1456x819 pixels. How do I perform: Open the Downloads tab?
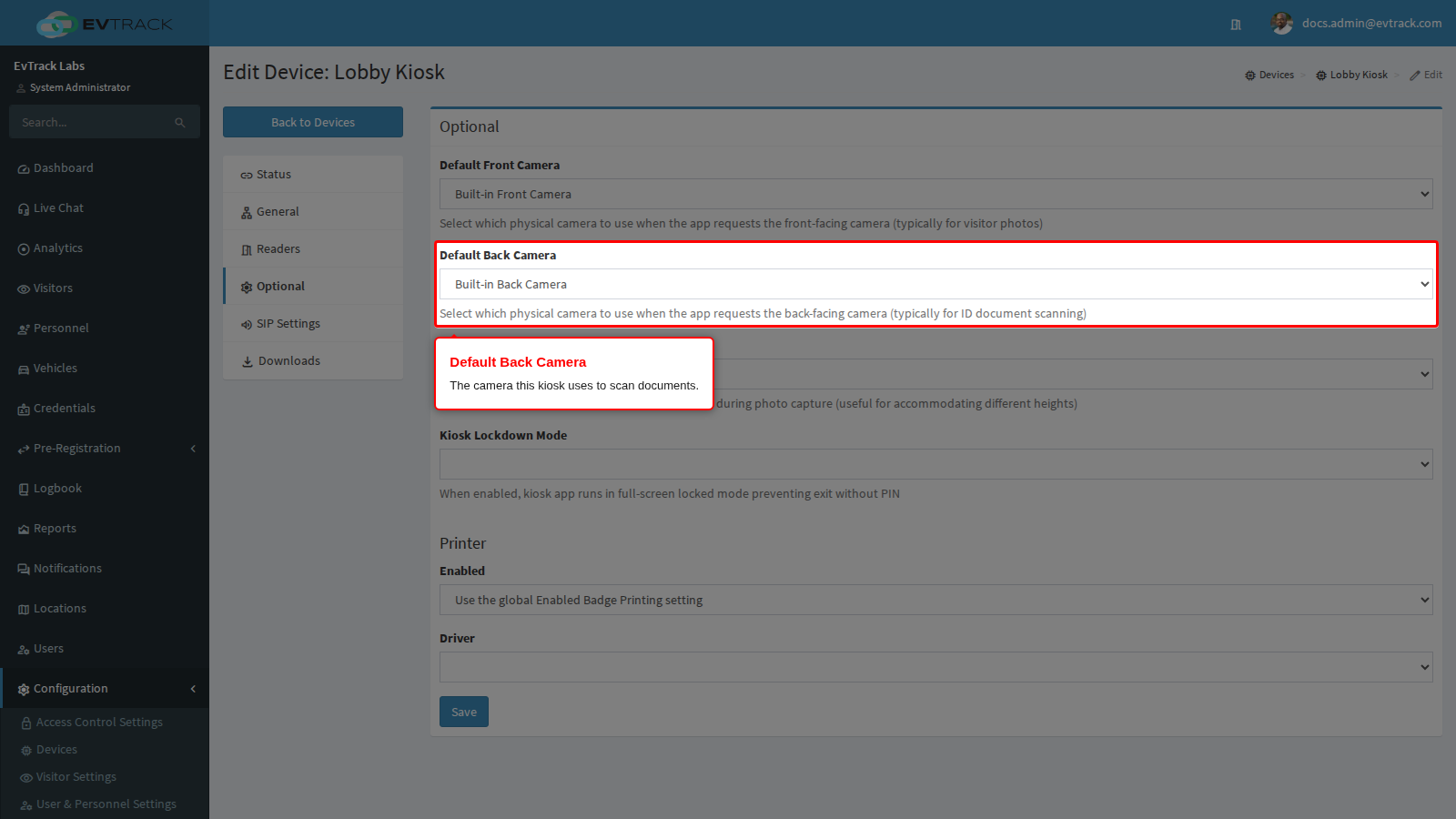(x=313, y=361)
